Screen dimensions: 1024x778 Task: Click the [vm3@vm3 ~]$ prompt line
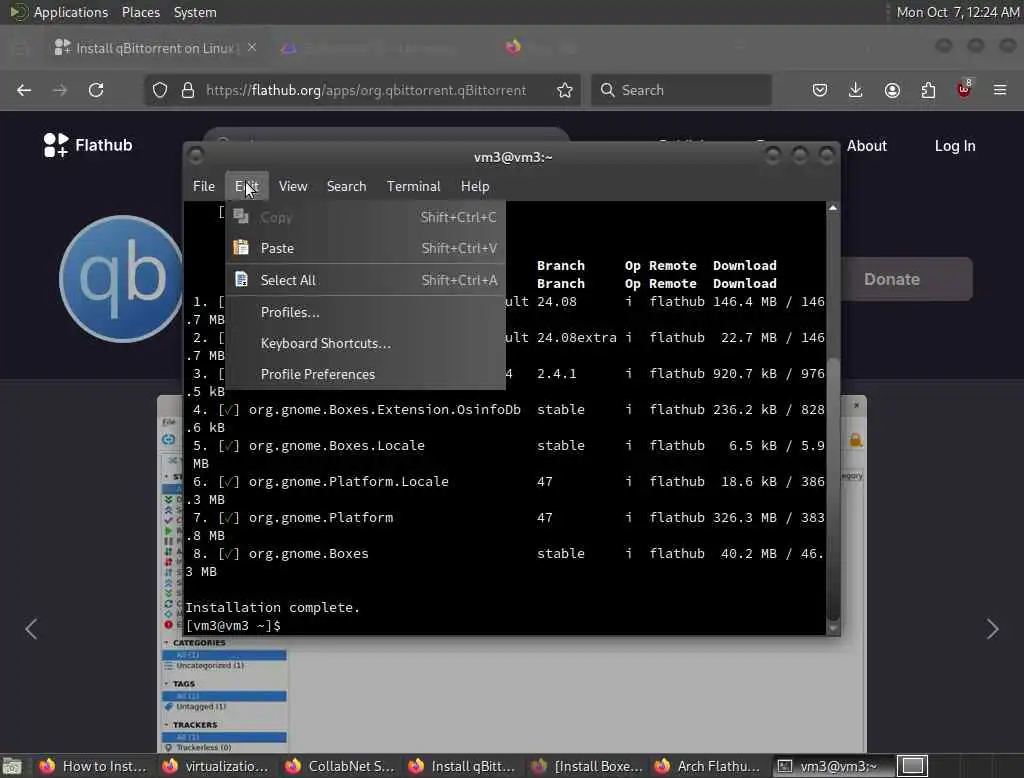(x=233, y=626)
